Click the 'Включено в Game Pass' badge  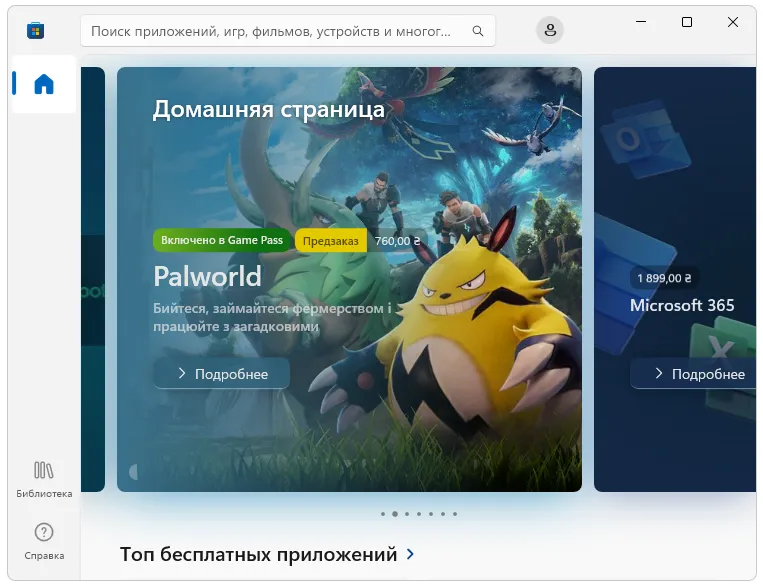pos(222,240)
